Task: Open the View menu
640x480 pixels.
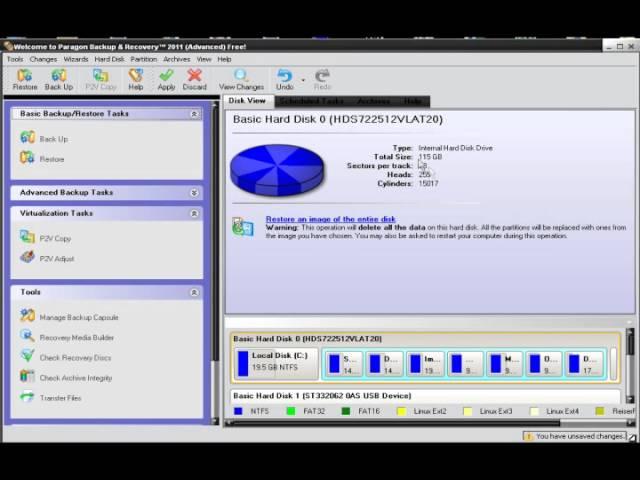Action: [x=204, y=59]
